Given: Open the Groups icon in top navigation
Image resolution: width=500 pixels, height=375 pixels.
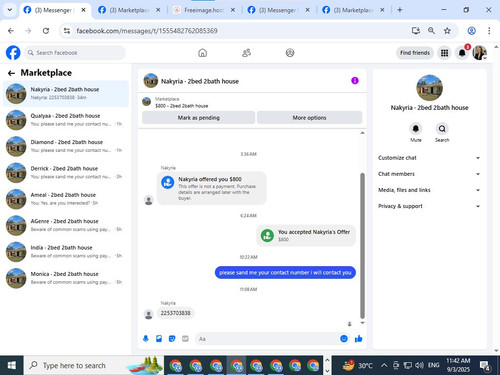Looking at the screenshot, I should [290, 53].
